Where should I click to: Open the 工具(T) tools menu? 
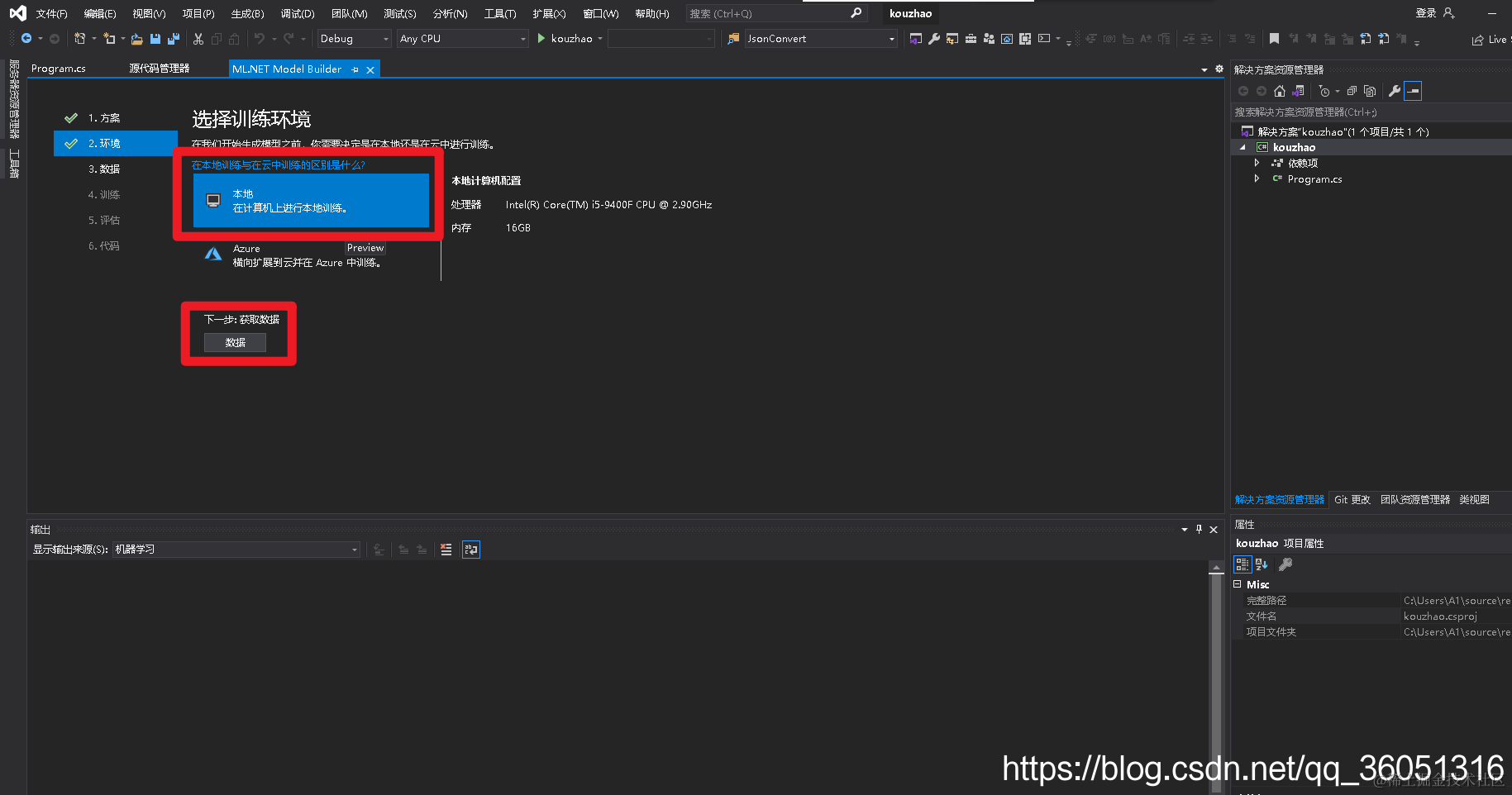point(500,13)
